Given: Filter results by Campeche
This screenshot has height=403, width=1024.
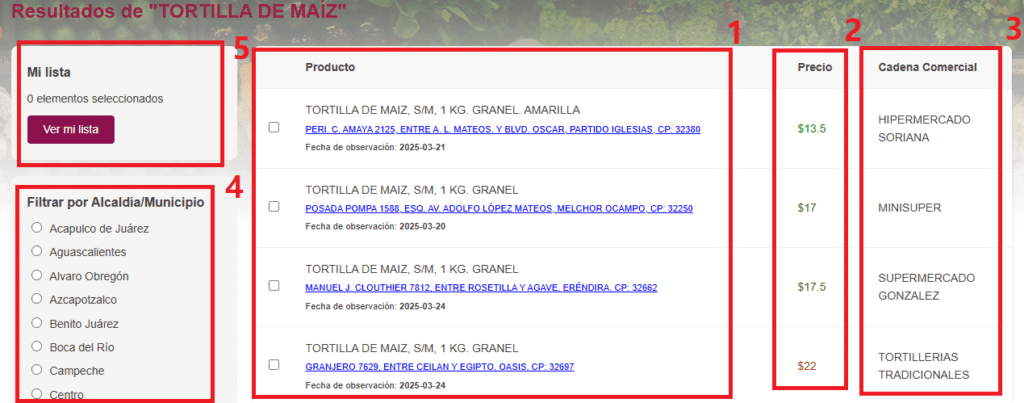Looking at the screenshot, I should [37, 370].
